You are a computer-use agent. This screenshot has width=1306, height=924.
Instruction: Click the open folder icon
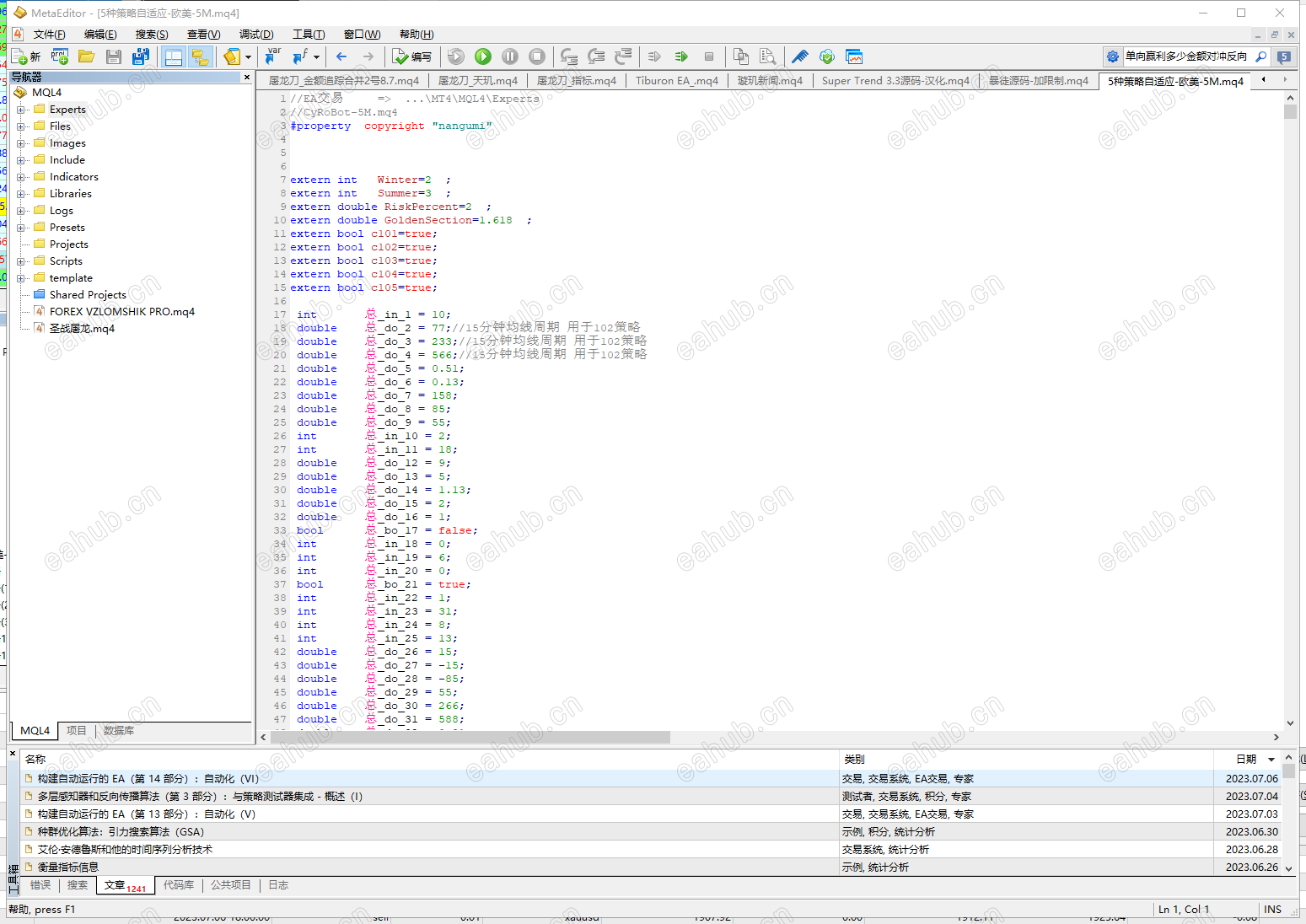coord(86,56)
